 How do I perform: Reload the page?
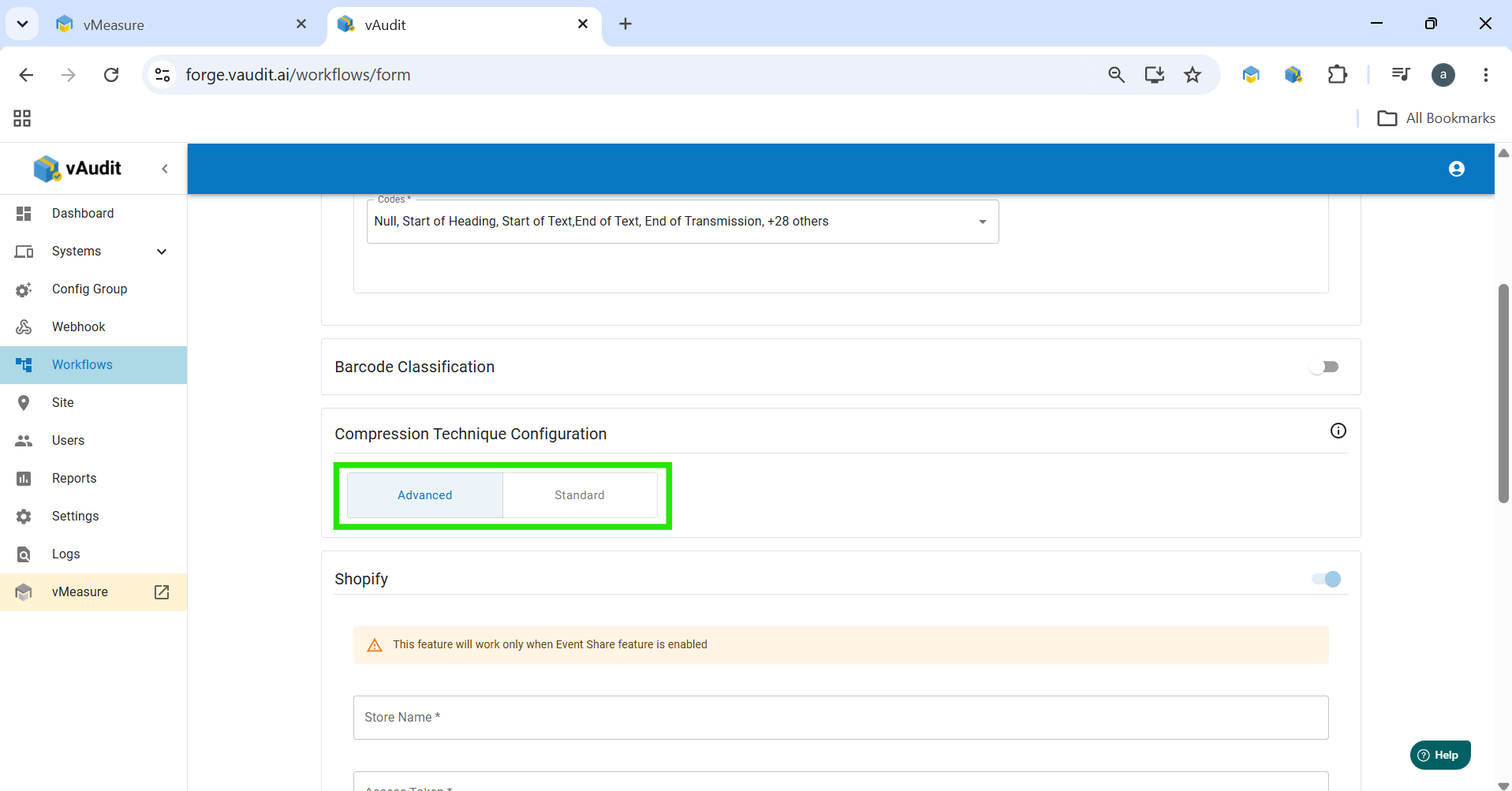(111, 75)
